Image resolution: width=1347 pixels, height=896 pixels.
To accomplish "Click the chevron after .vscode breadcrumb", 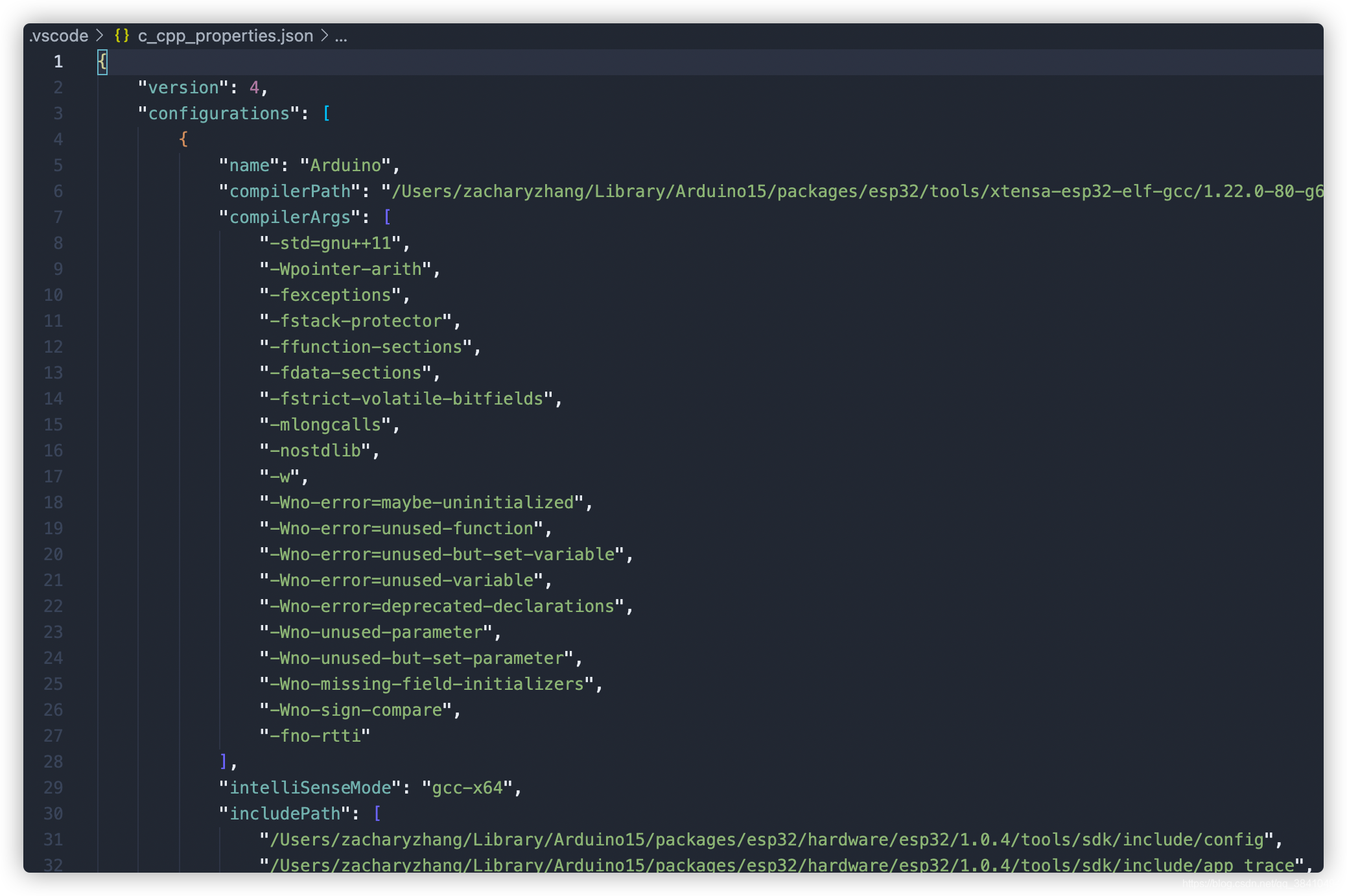I will point(100,36).
